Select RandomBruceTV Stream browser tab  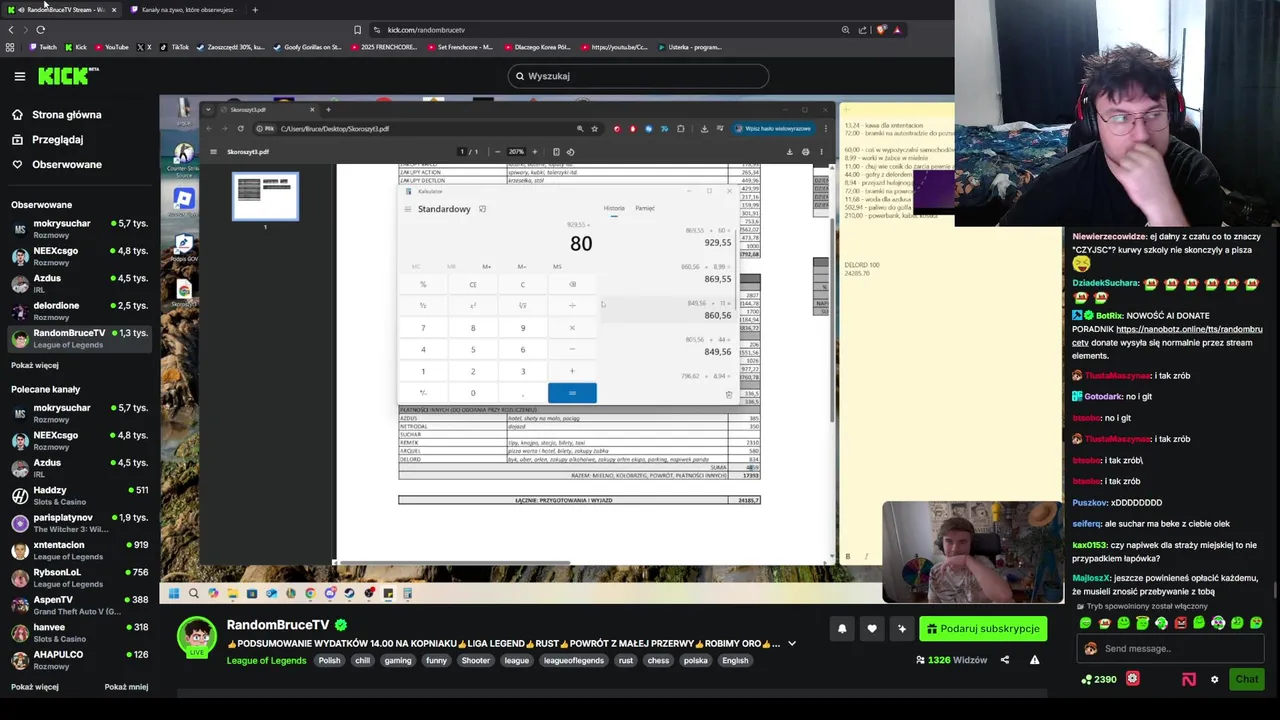click(x=60, y=10)
